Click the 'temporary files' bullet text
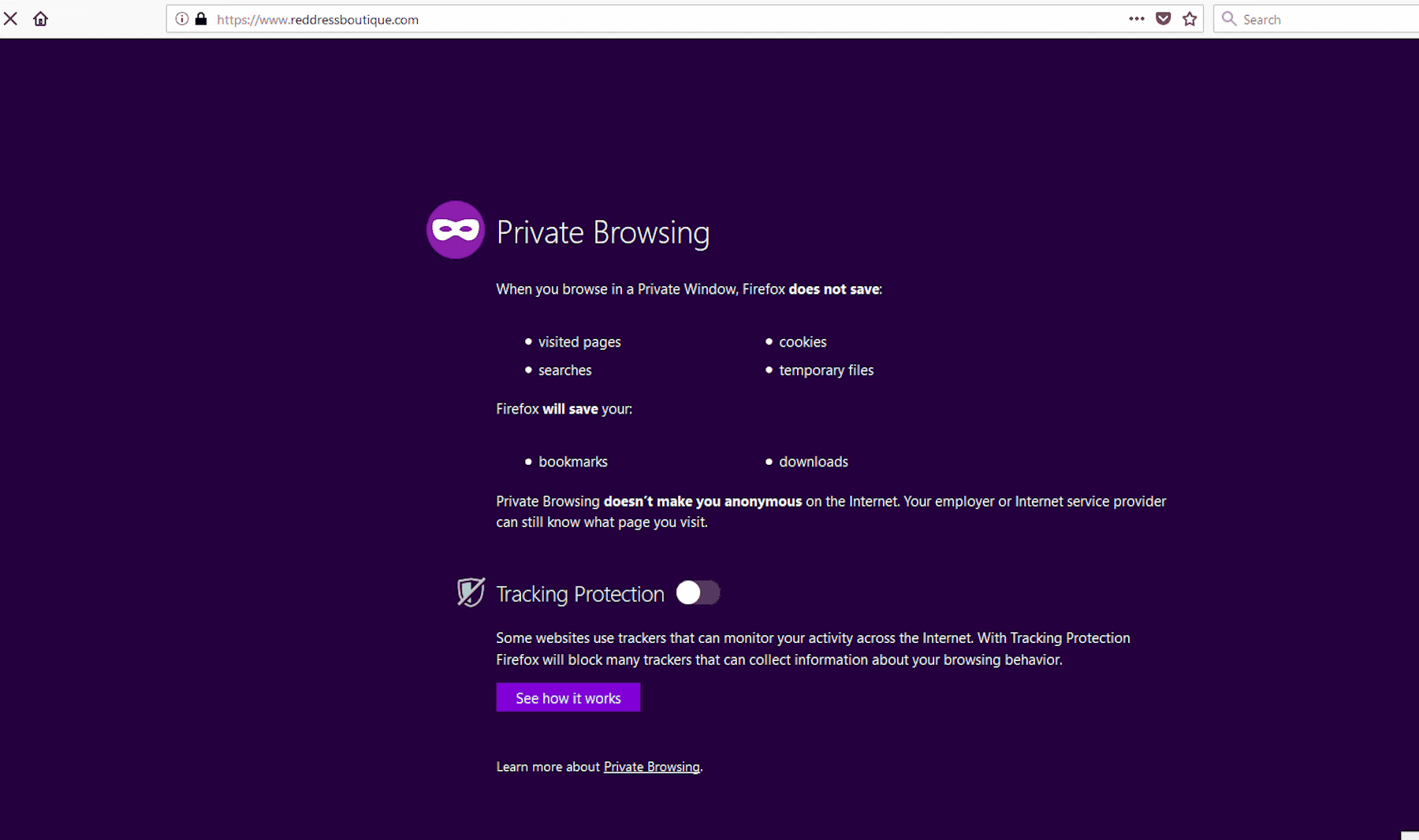 click(x=826, y=370)
